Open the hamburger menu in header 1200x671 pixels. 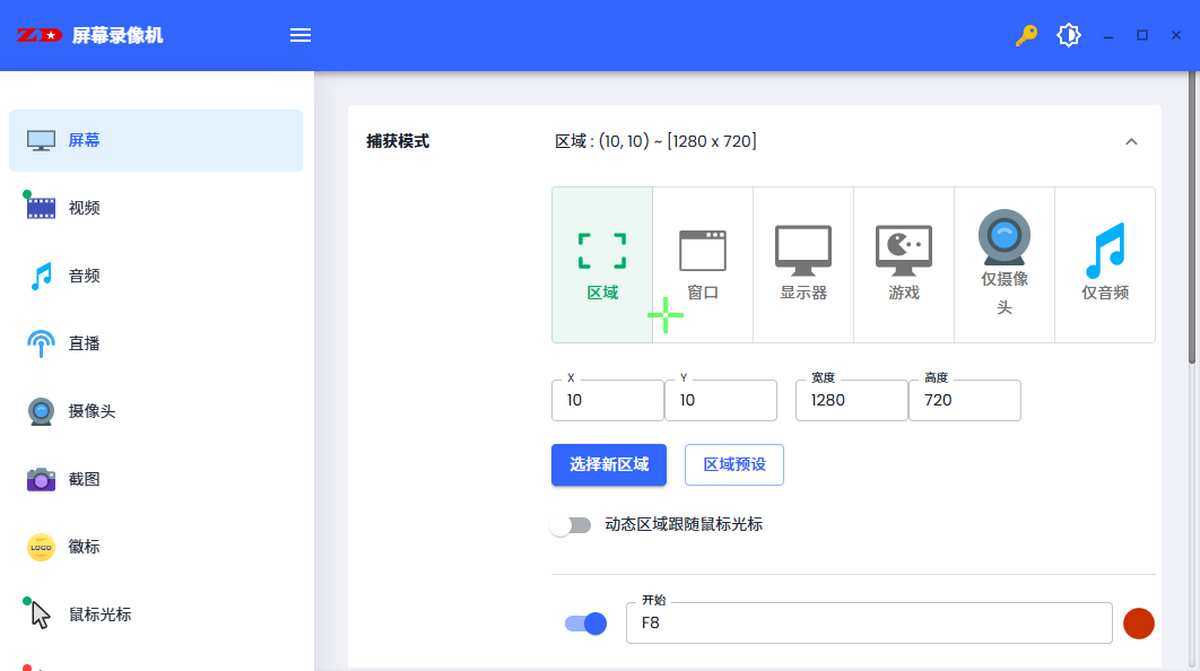(x=300, y=36)
